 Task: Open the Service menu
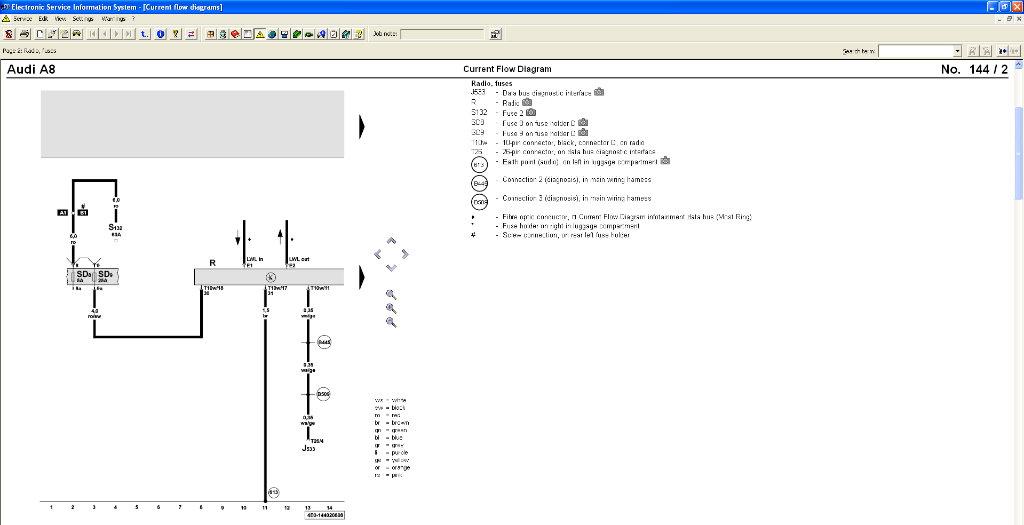(x=22, y=19)
